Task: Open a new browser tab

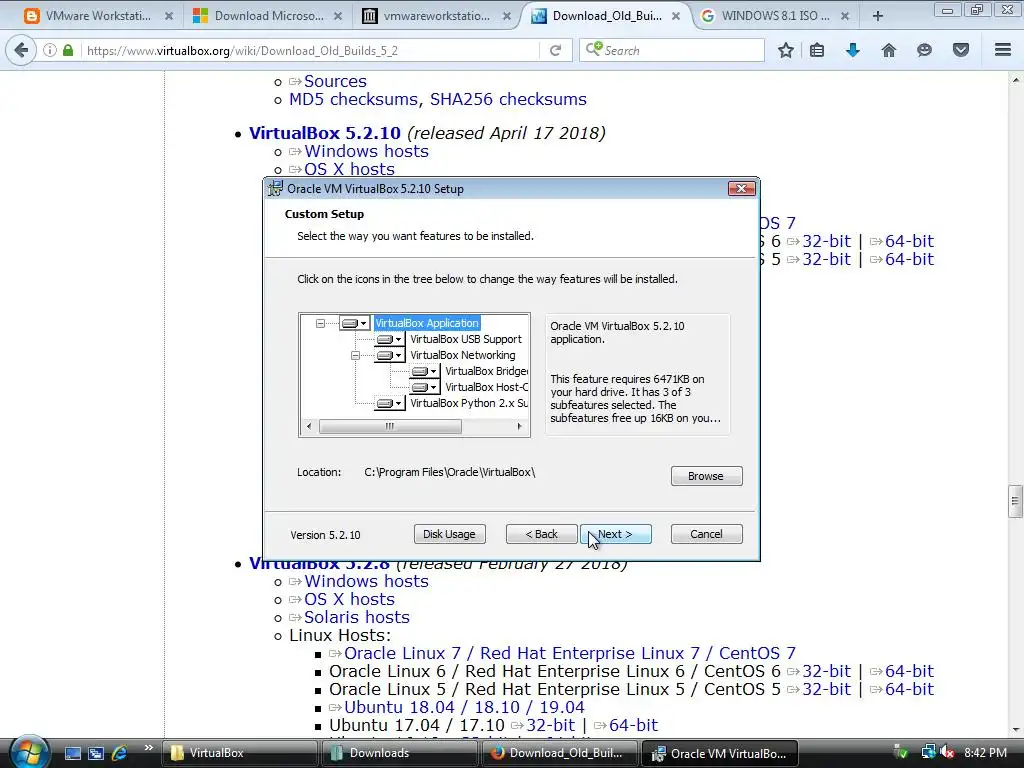Action: [x=878, y=16]
